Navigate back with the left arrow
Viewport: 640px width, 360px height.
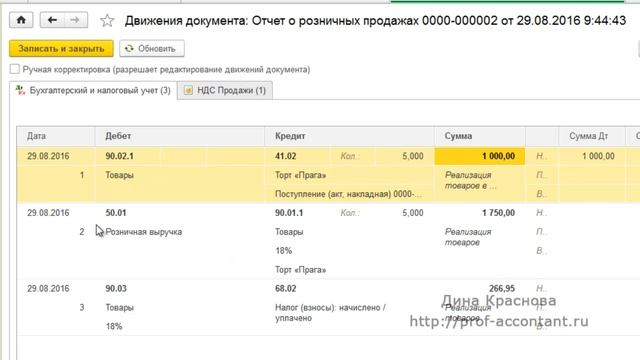pyautogui.click(x=52, y=20)
